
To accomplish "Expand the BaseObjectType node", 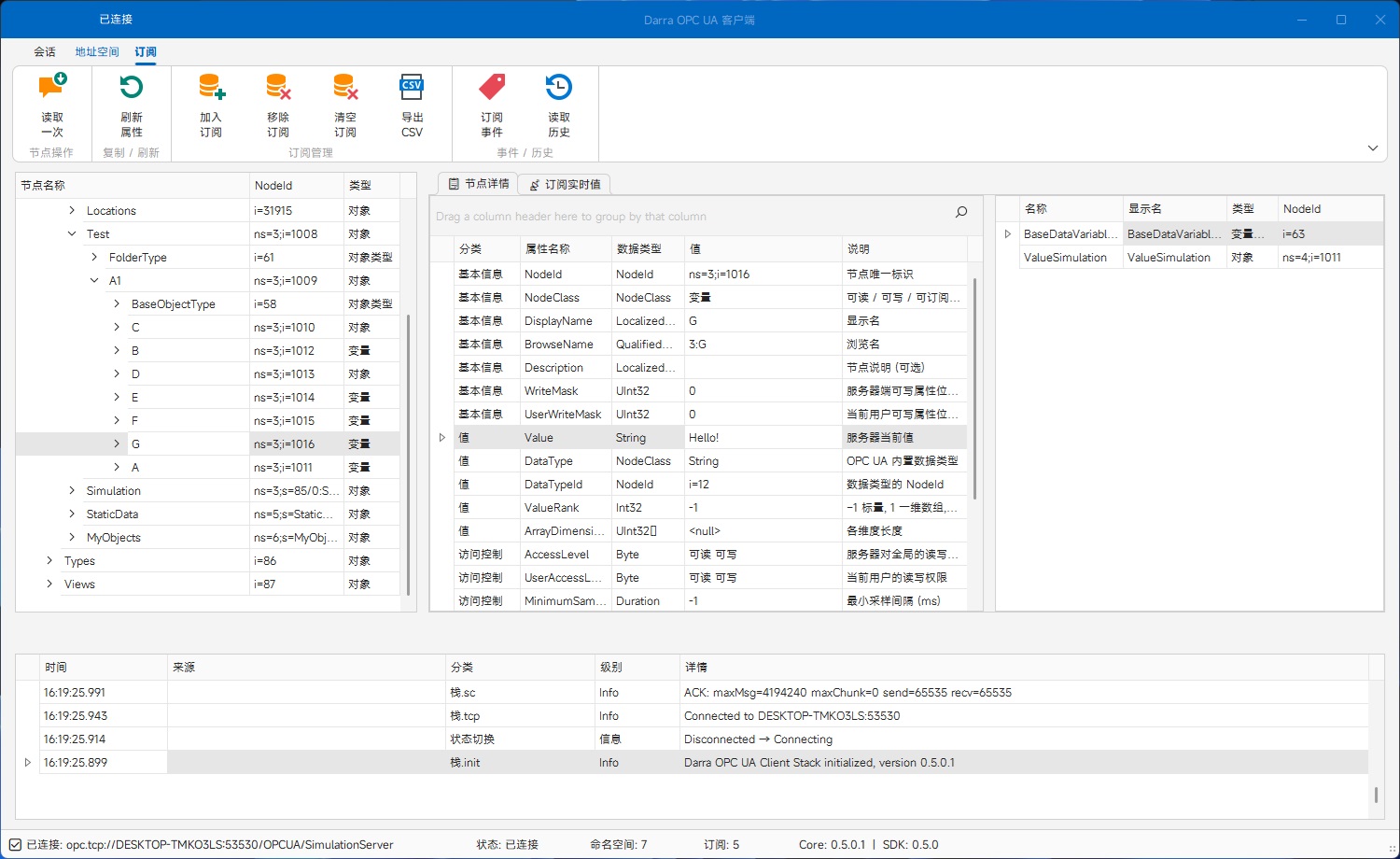I will (117, 304).
